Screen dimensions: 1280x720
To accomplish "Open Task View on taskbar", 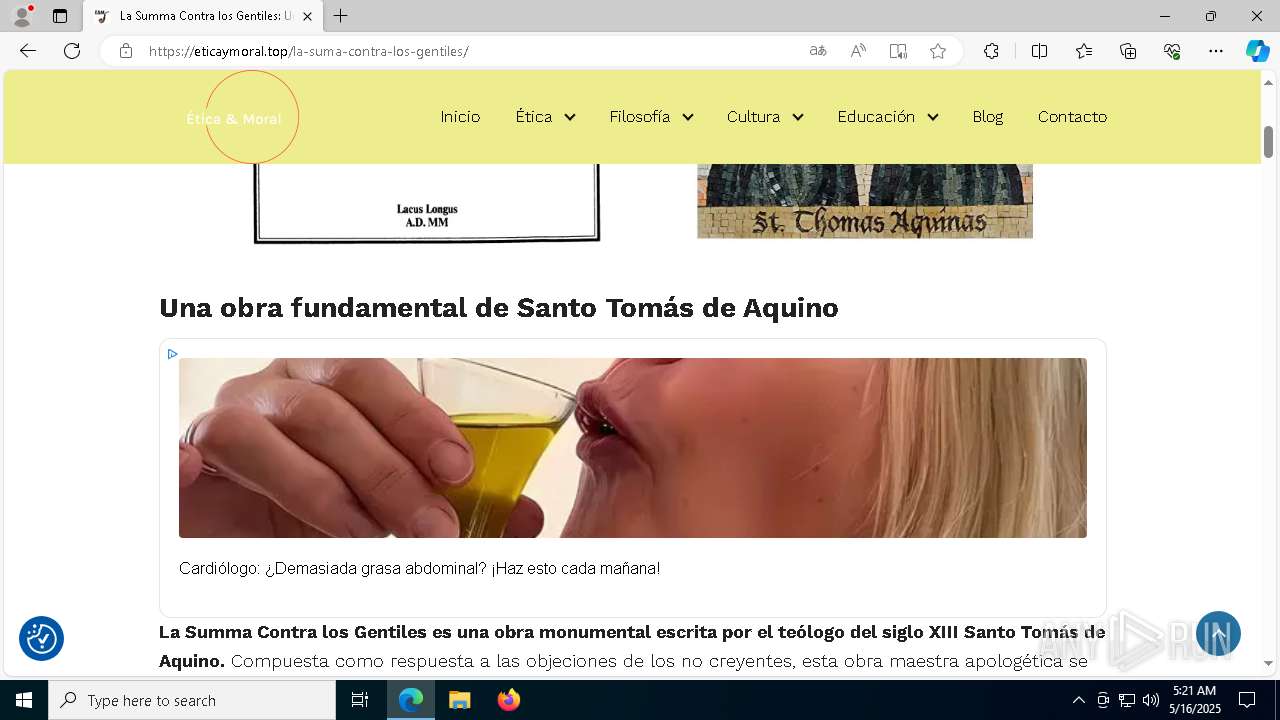I will (x=360, y=700).
